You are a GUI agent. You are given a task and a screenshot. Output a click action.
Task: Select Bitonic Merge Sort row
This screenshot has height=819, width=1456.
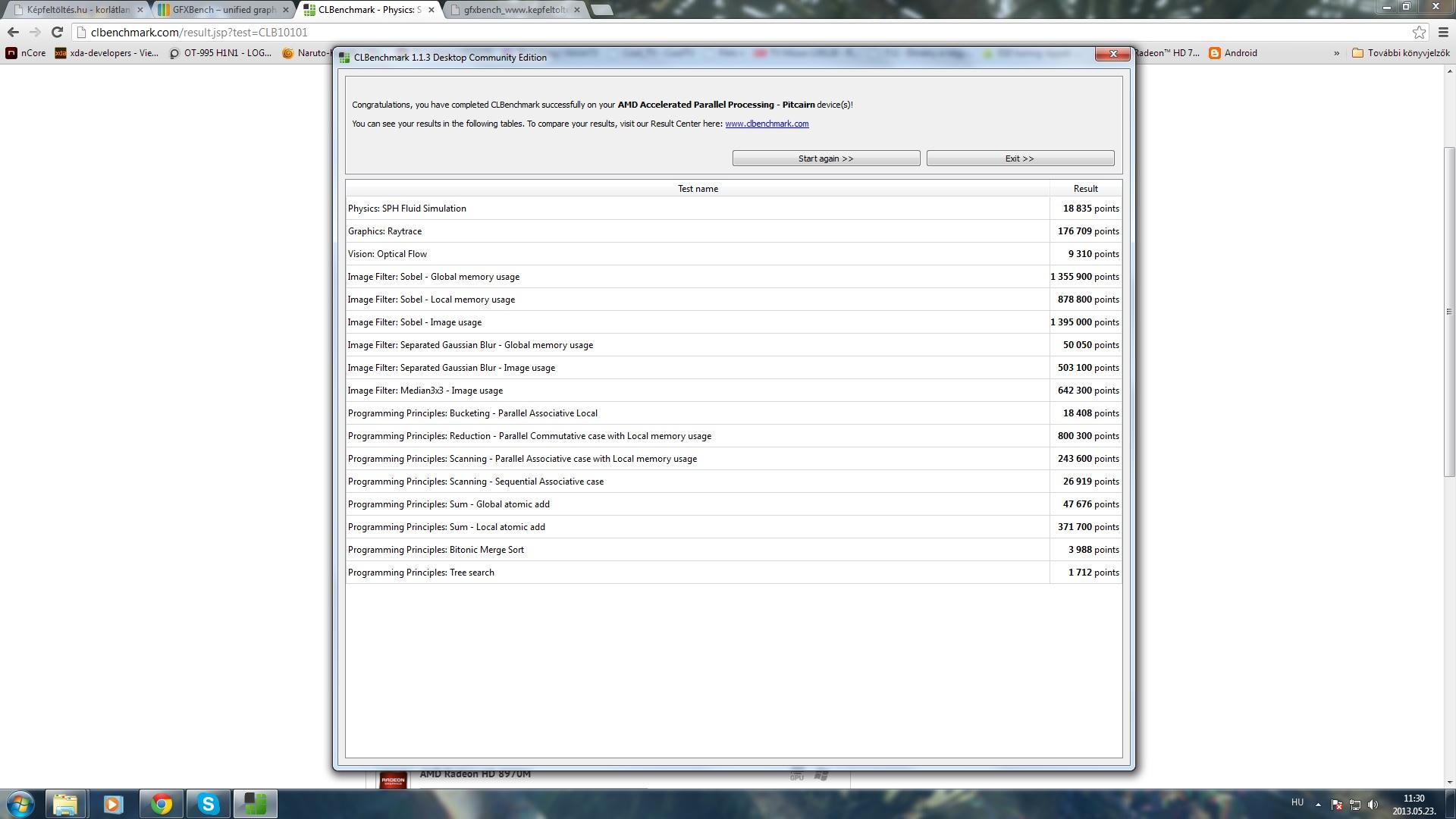coord(733,550)
